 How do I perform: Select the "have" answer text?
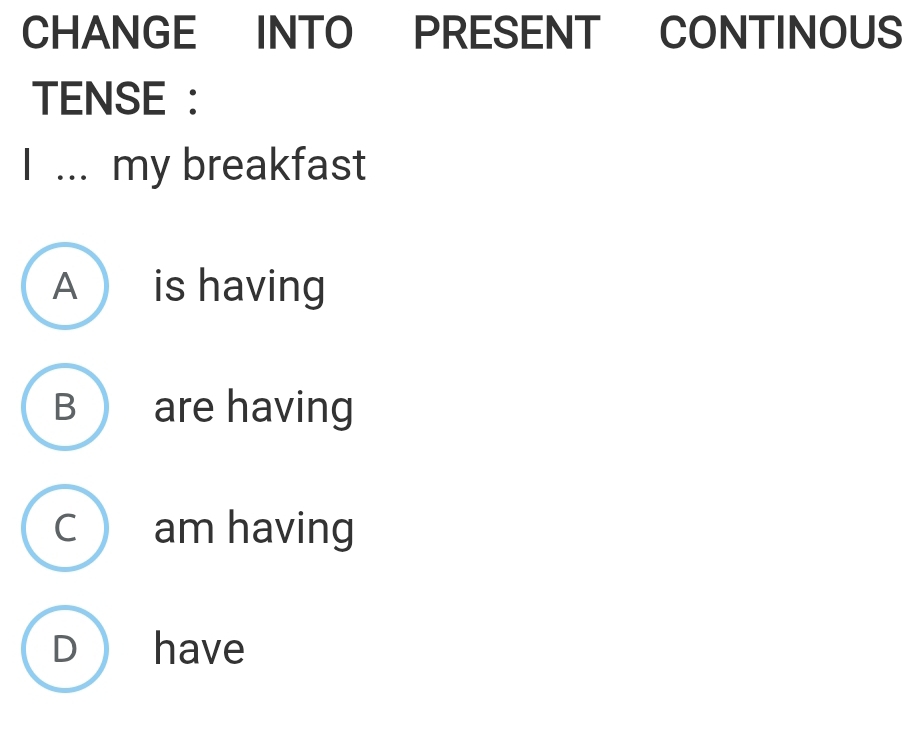point(199,649)
